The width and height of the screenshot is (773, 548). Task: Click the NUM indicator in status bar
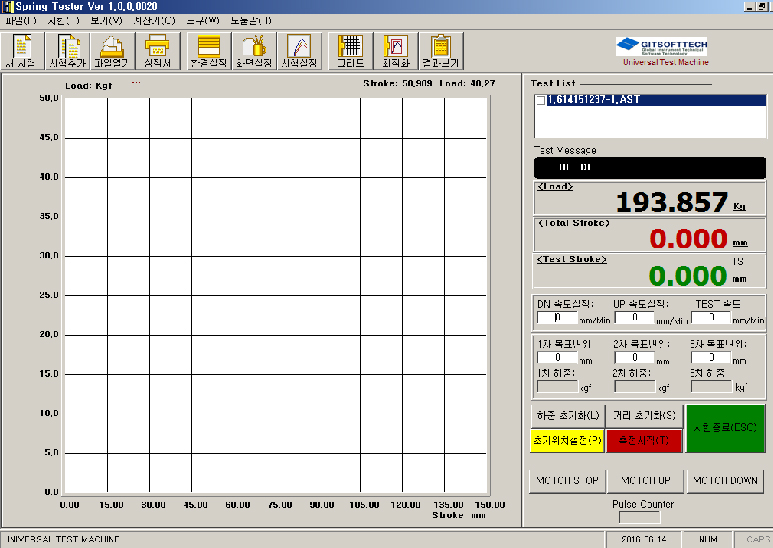pos(708,540)
